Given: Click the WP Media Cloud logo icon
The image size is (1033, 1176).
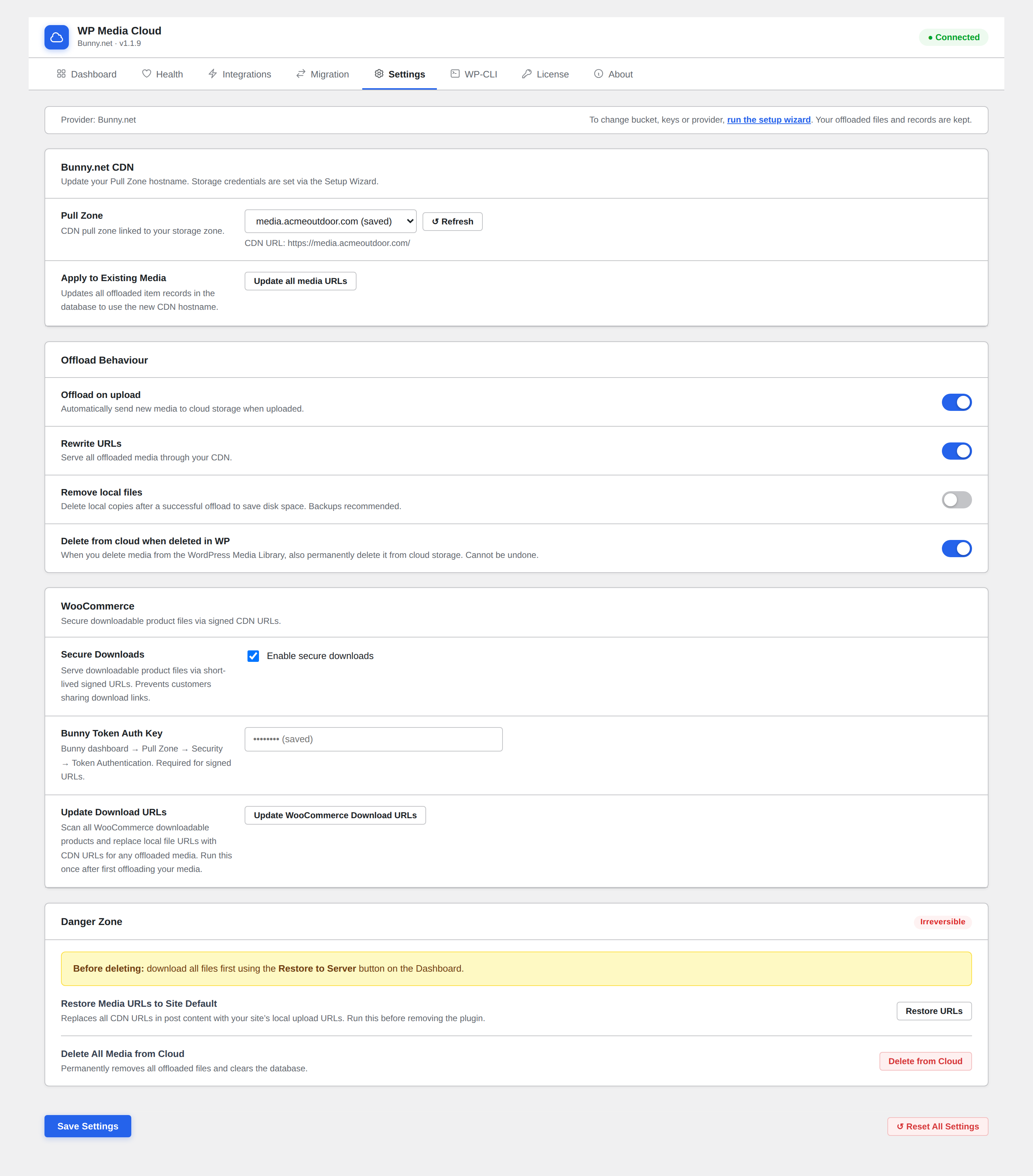Looking at the screenshot, I should pyautogui.click(x=56, y=37).
